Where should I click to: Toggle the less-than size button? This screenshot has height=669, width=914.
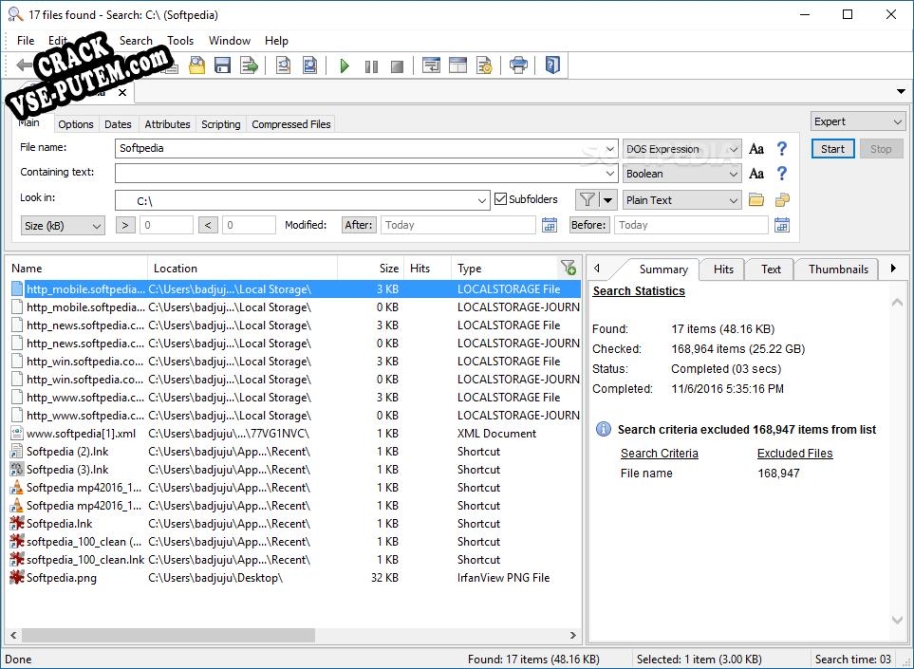[208, 225]
